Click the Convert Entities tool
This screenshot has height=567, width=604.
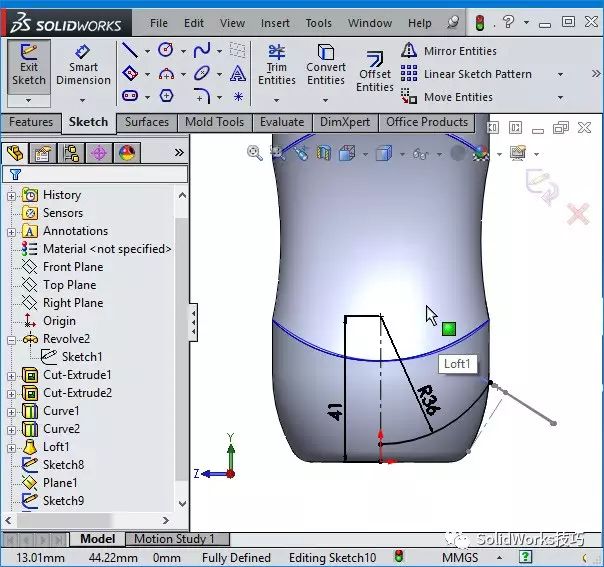coord(326,65)
